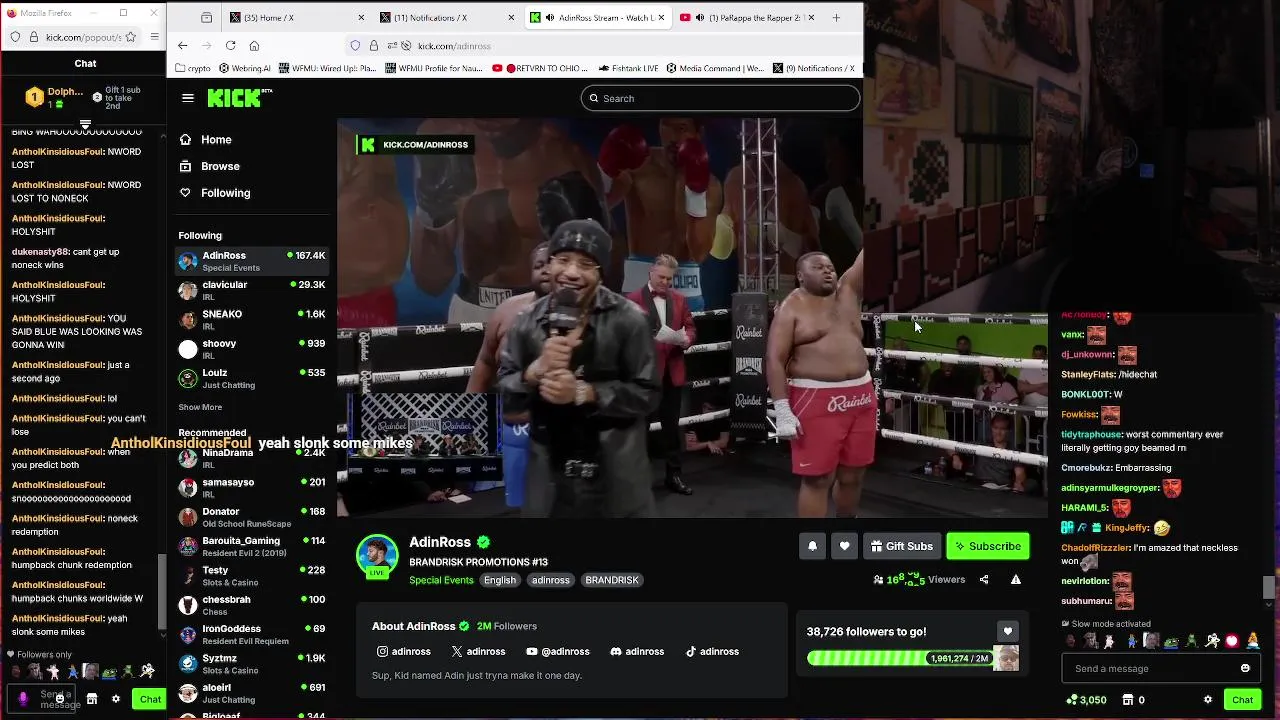Open the Kick hamburger sidebar menu
1280x720 pixels.
click(x=188, y=98)
